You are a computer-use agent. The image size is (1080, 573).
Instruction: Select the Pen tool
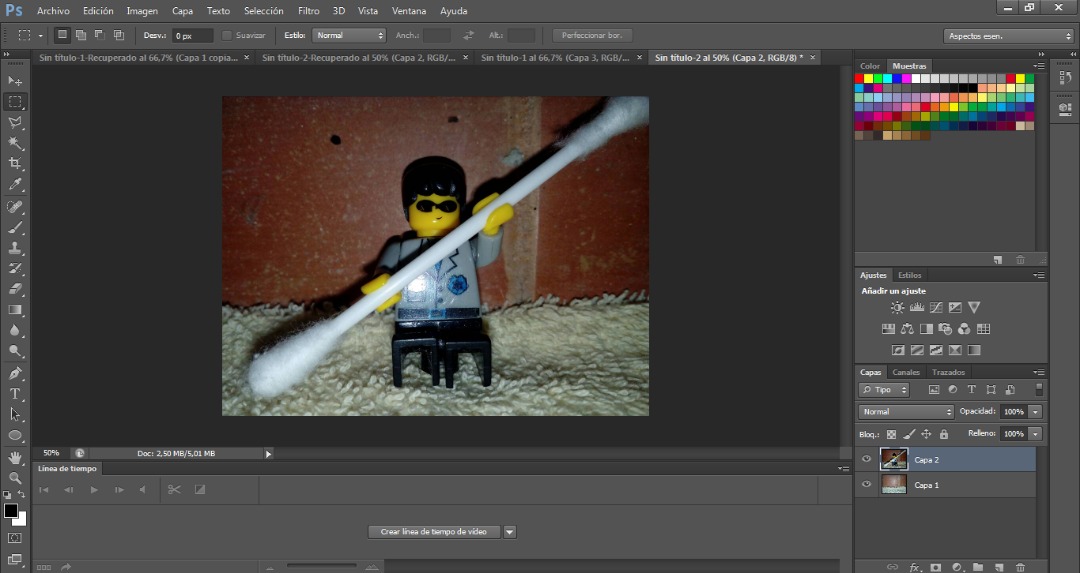click(x=15, y=373)
